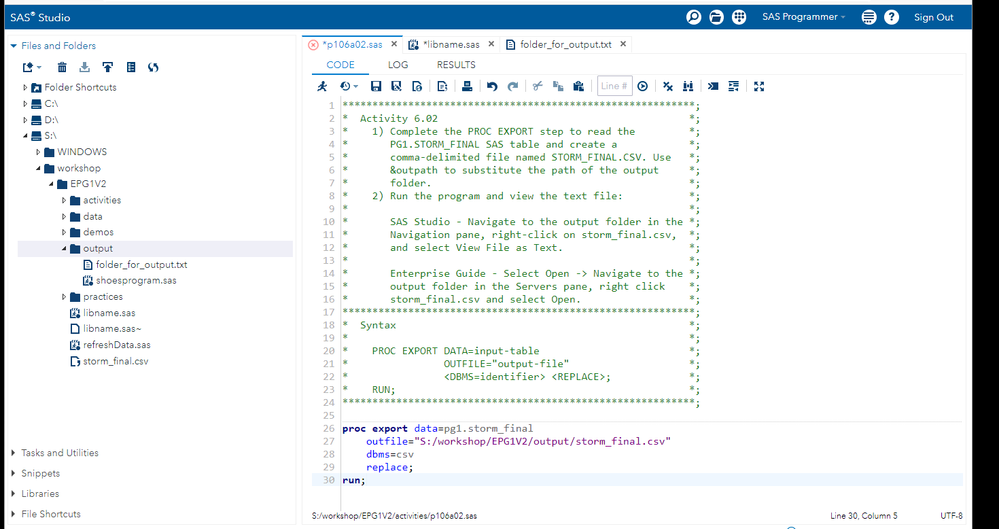Click the upload files icon
The width and height of the screenshot is (999, 529).
pos(108,67)
